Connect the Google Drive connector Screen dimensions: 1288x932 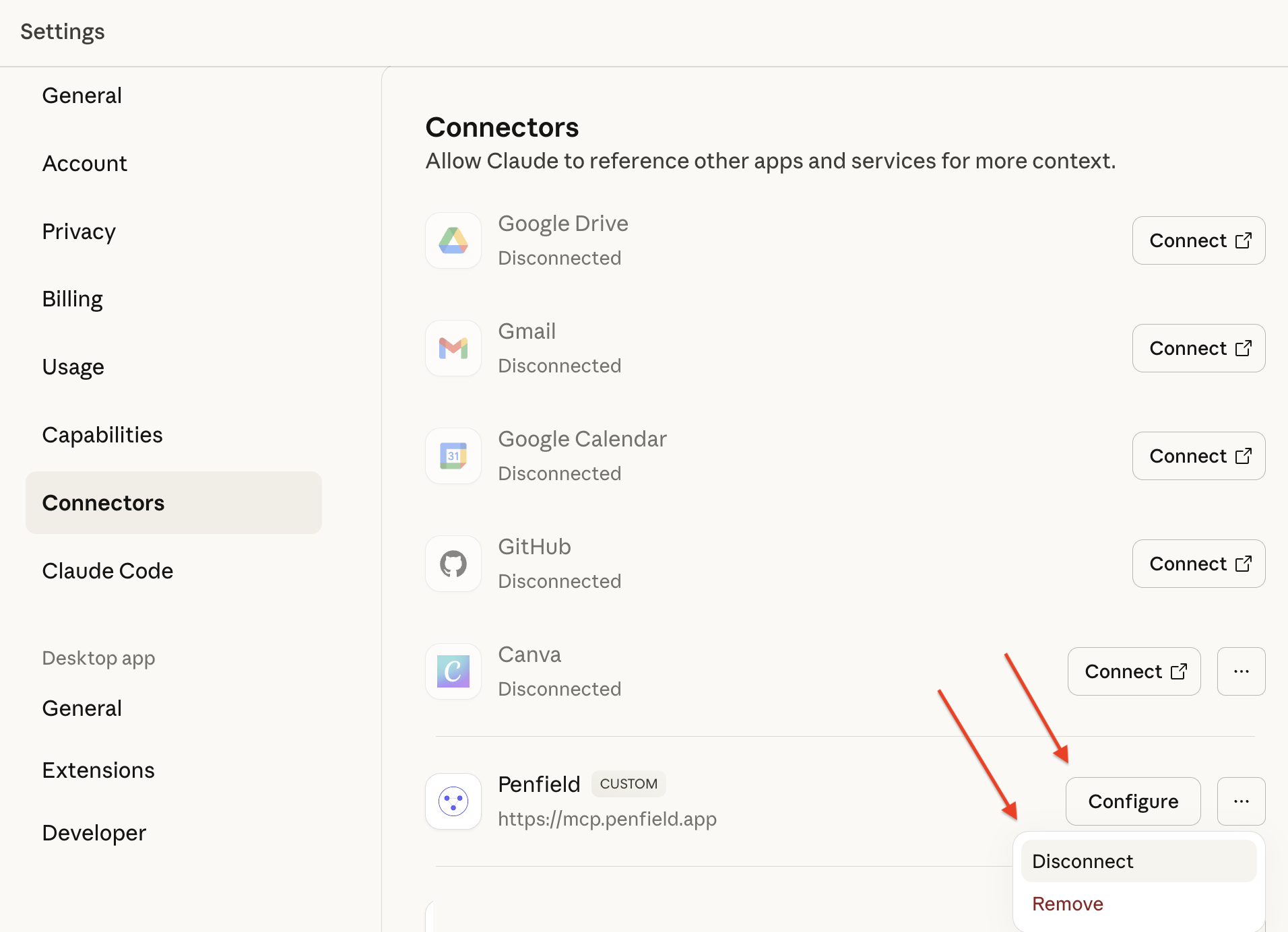pyautogui.click(x=1198, y=240)
